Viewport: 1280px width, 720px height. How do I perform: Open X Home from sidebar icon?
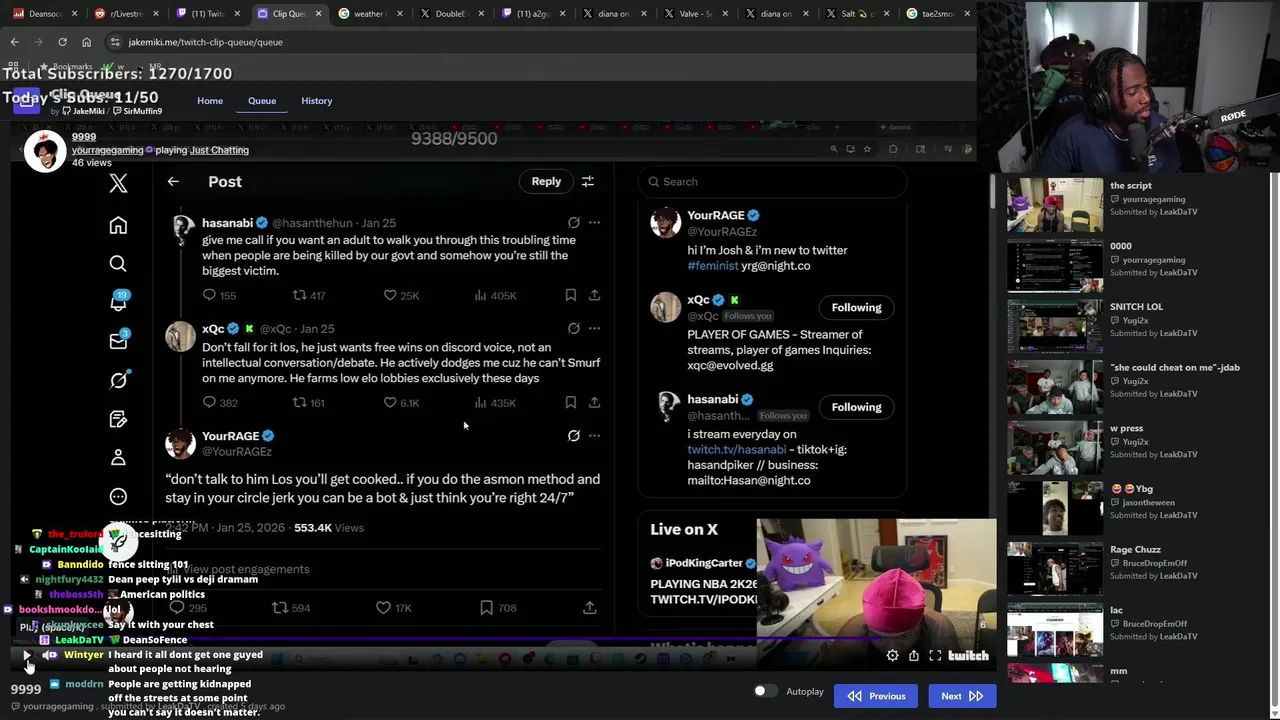tap(118, 225)
